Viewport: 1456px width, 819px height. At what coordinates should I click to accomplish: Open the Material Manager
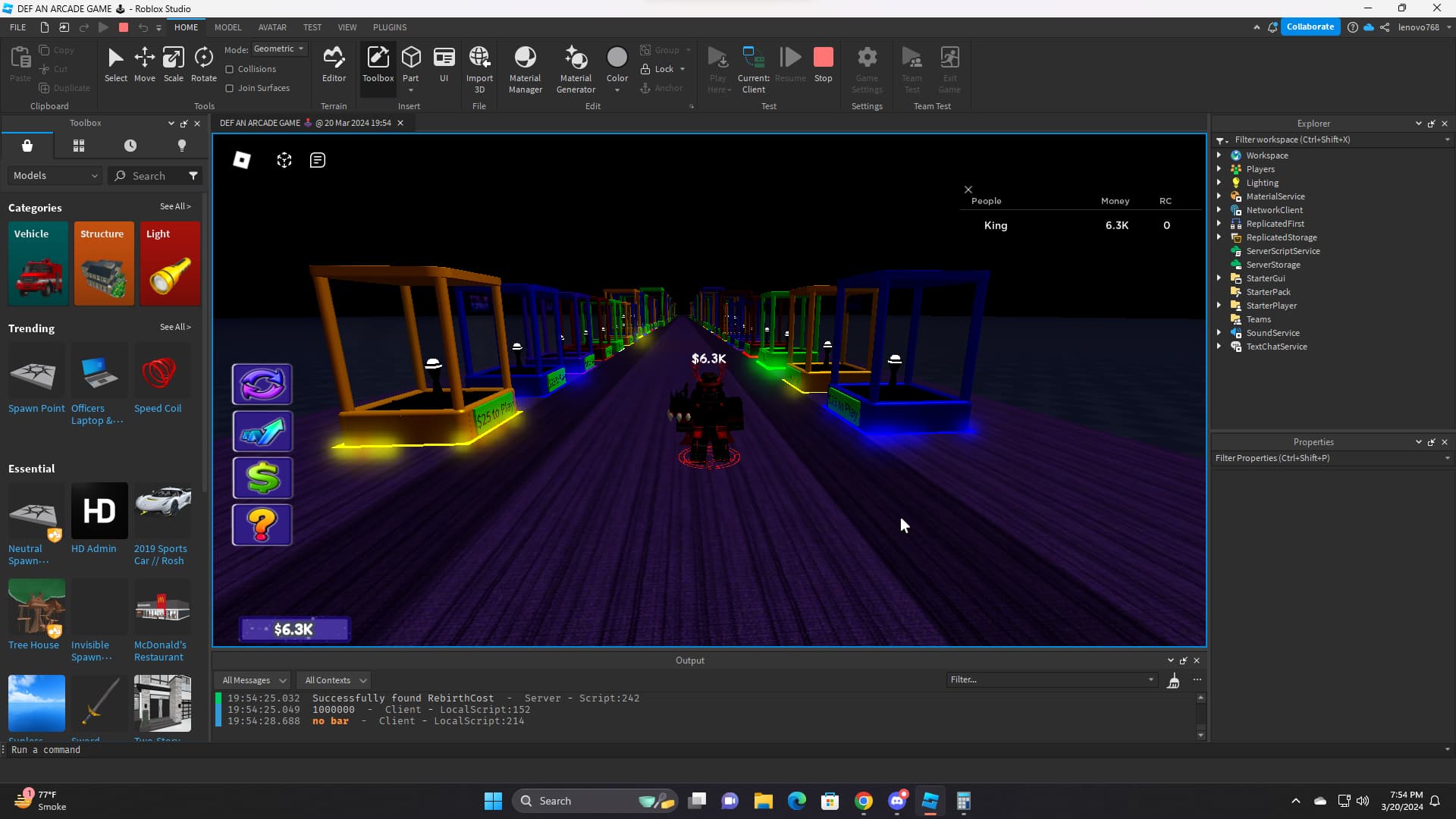525,67
